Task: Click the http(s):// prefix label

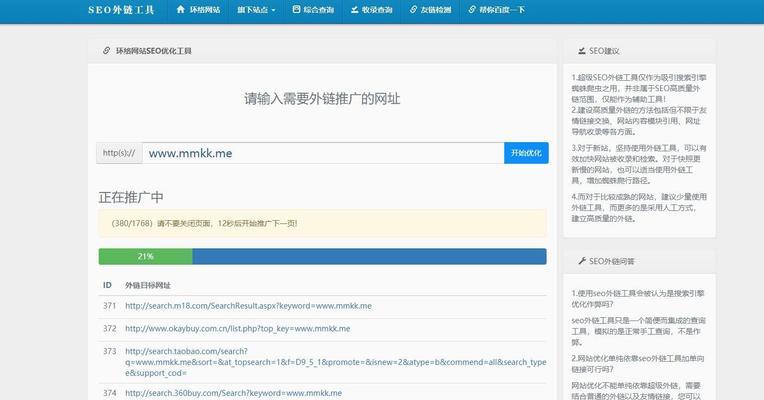Action: pyautogui.click(x=119, y=153)
